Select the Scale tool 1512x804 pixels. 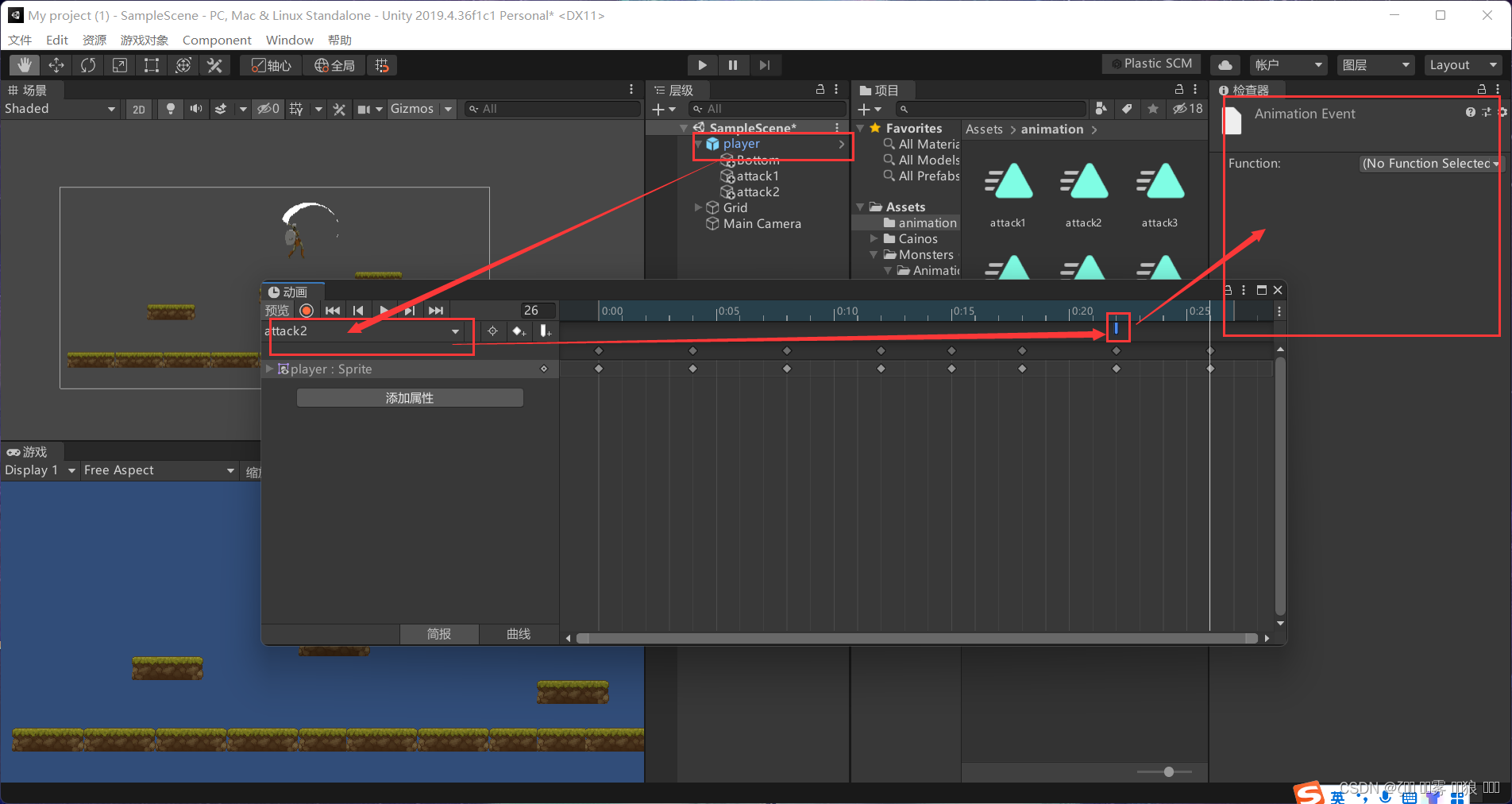point(120,65)
